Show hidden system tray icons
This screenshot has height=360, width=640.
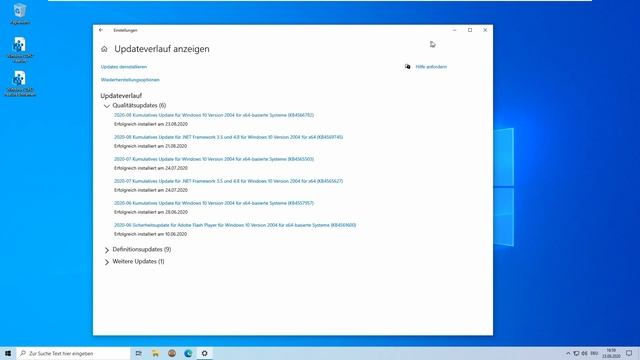click(x=568, y=353)
